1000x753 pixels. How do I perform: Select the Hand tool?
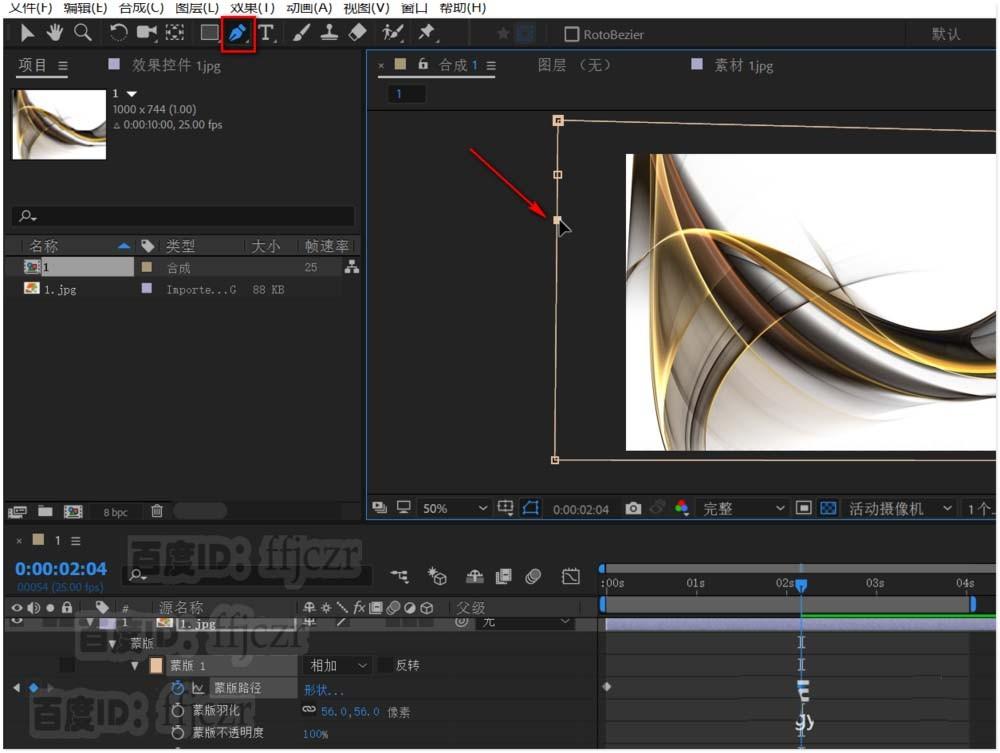[x=54, y=33]
